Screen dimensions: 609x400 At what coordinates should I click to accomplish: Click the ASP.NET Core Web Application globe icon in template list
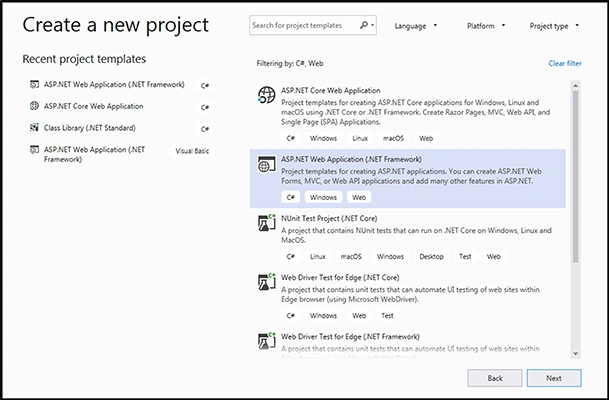point(266,95)
